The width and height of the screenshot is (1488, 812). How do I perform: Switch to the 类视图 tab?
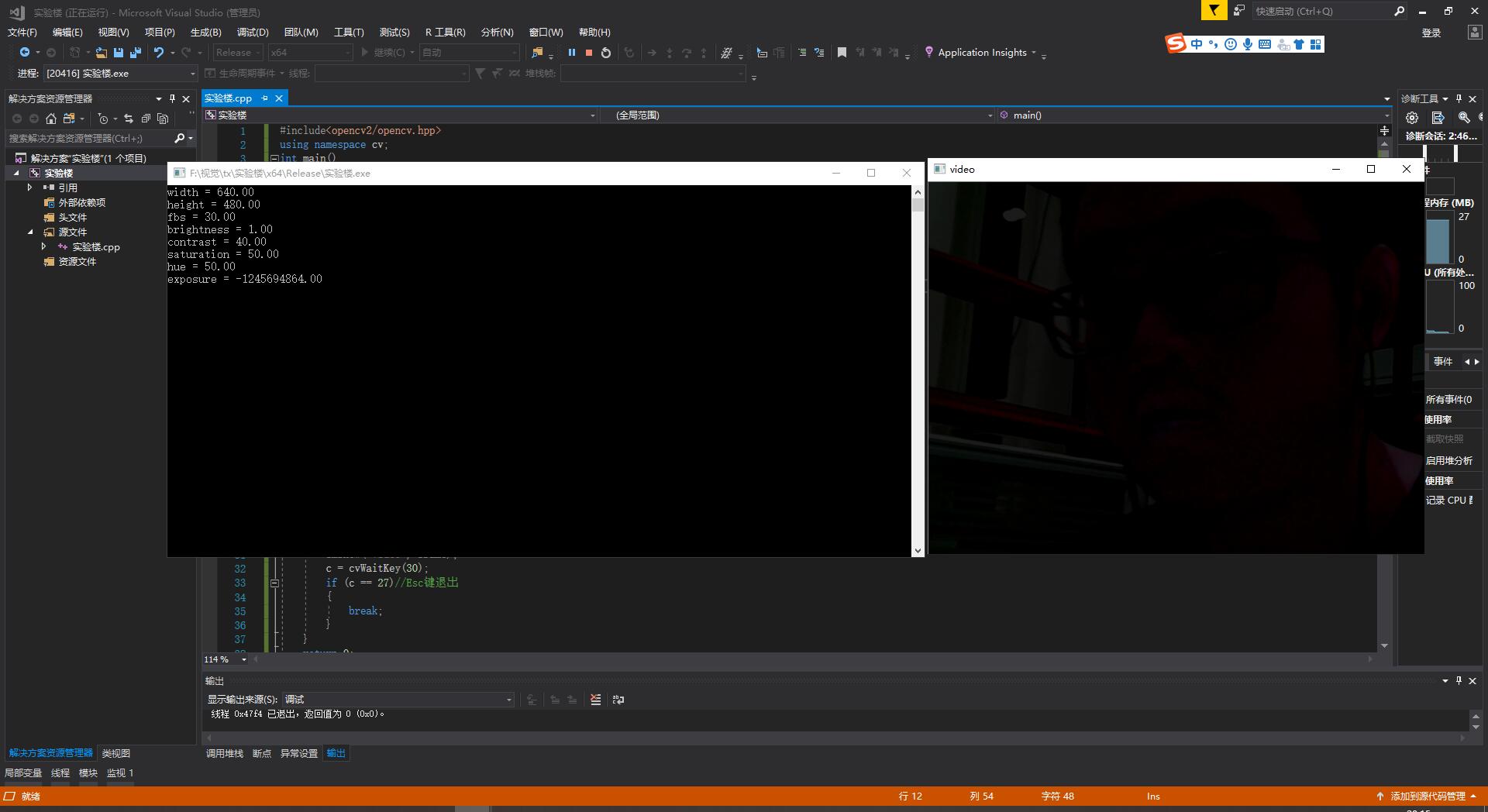(x=116, y=753)
